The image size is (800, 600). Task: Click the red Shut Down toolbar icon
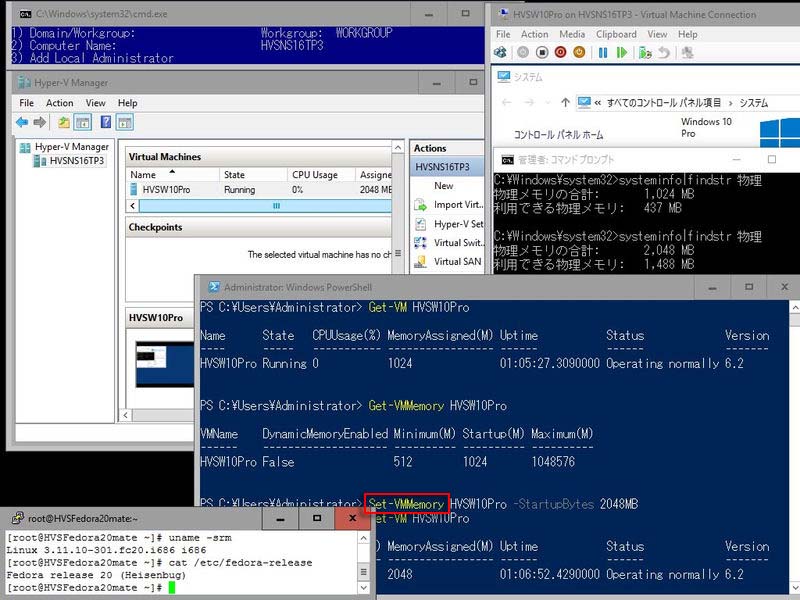click(x=560, y=53)
